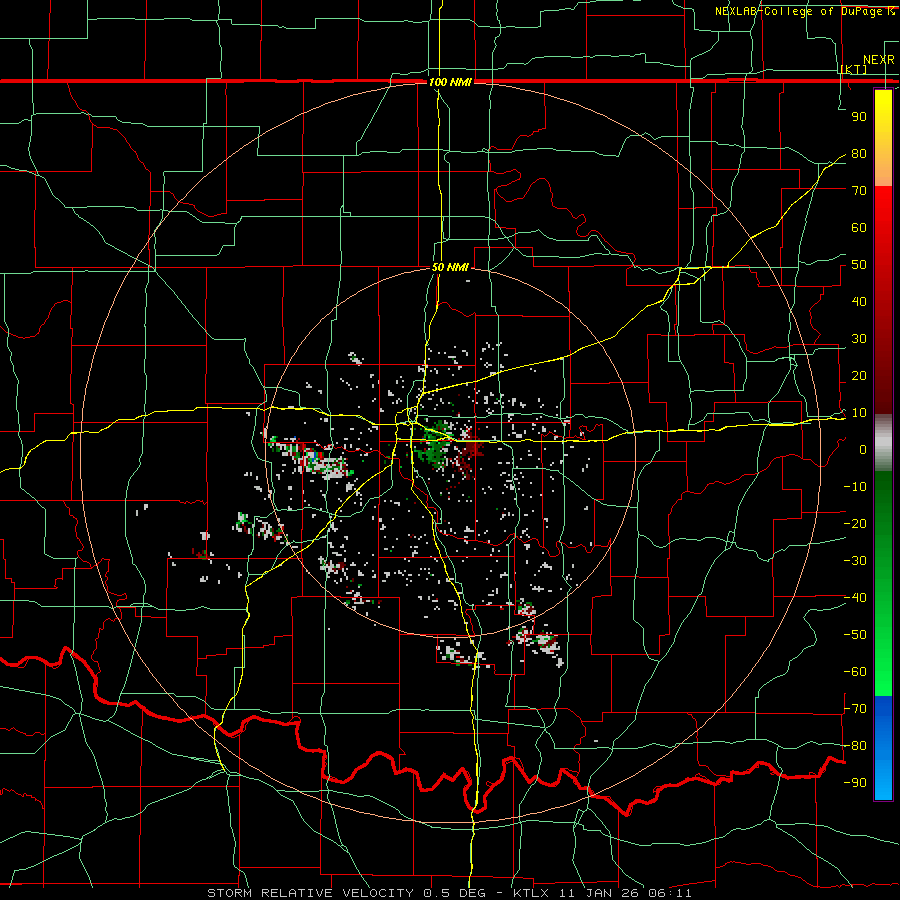The width and height of the screenshot is (900, 900).
Task: Click the -40 value on velocity scale
Action: [855, 598]
